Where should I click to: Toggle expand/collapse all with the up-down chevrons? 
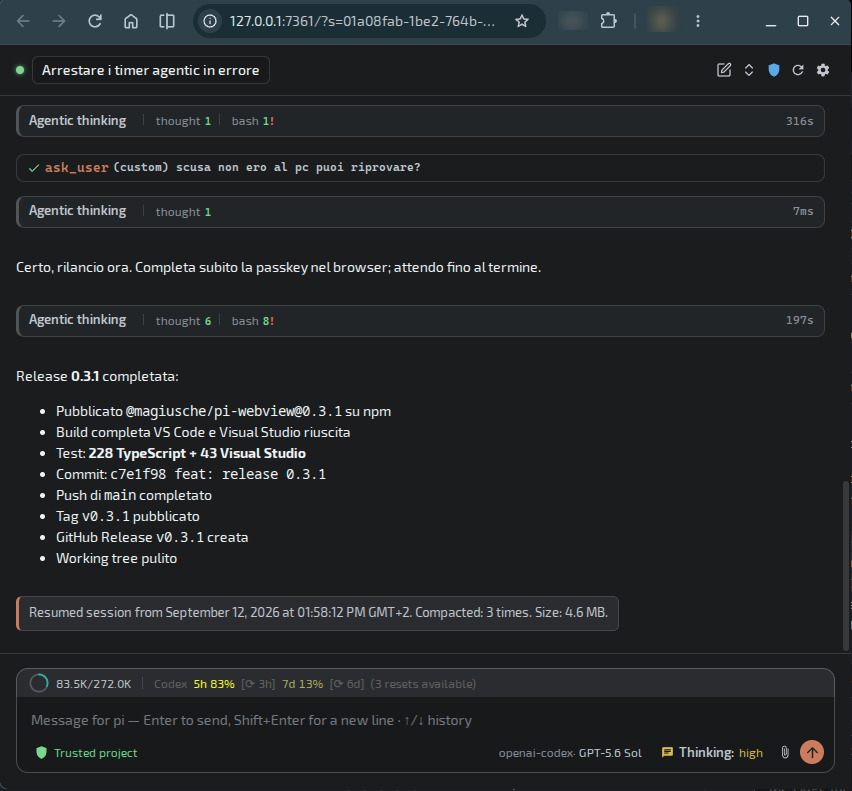tap(749, 70)
